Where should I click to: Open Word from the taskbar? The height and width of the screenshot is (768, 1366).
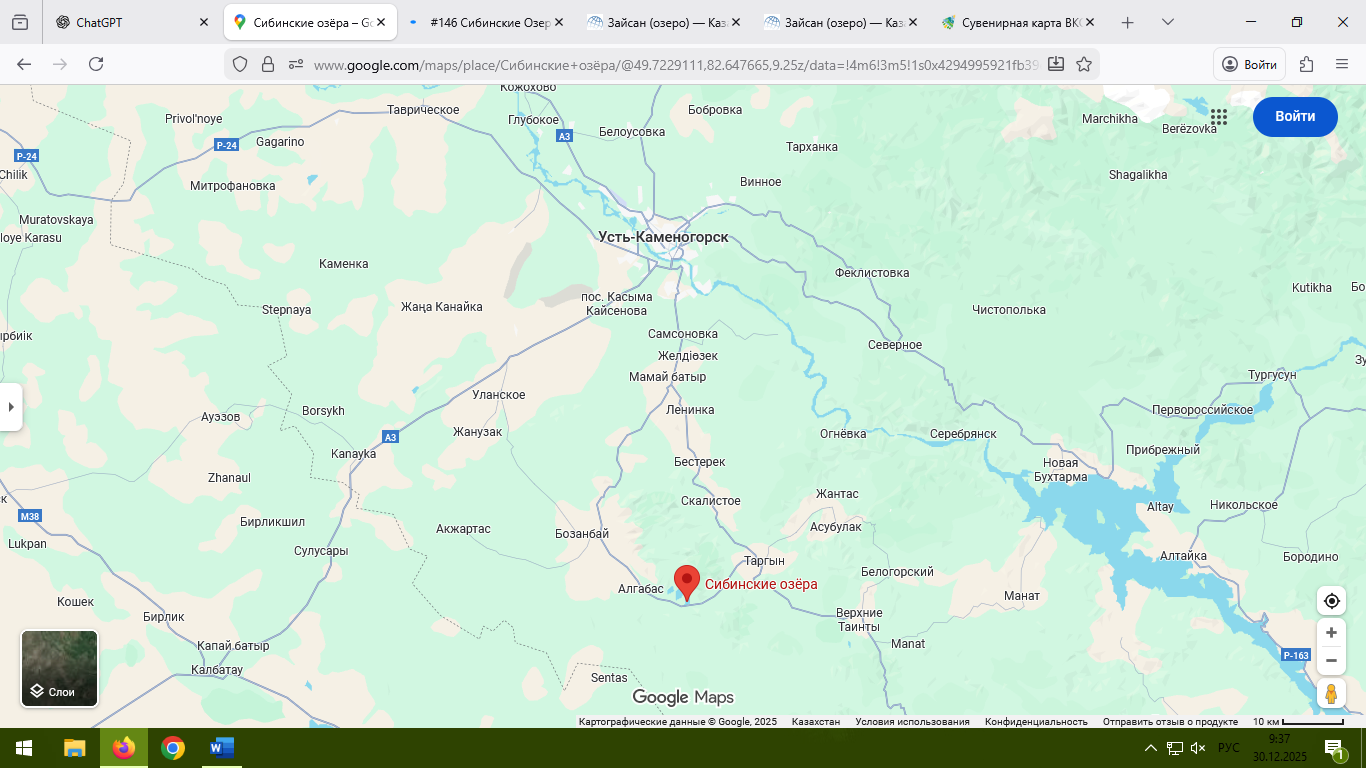221,748
